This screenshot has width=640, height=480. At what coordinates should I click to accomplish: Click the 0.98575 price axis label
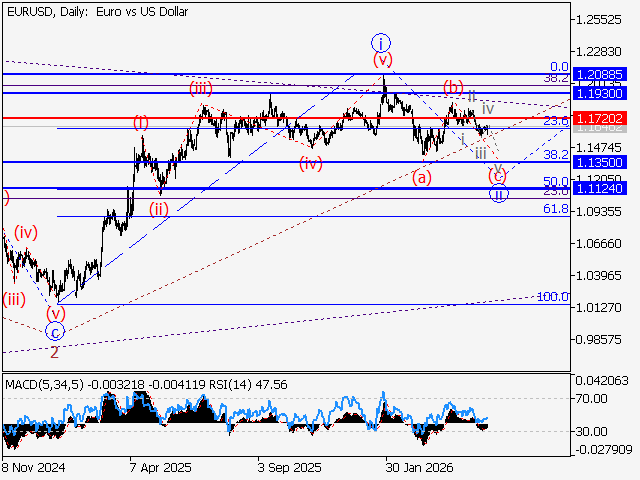click(x=598, y=340)
